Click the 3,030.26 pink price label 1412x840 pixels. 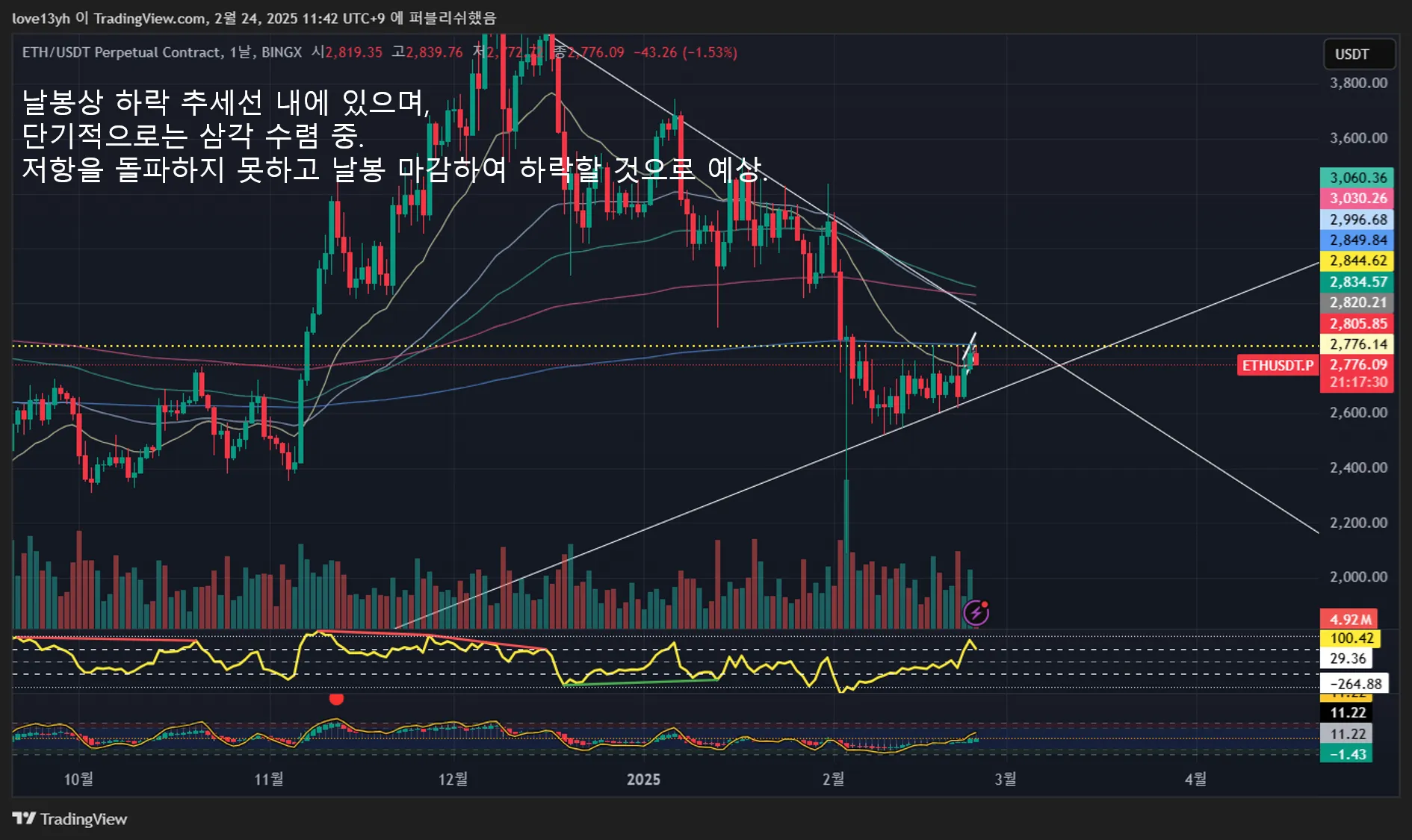(1357, 199)
